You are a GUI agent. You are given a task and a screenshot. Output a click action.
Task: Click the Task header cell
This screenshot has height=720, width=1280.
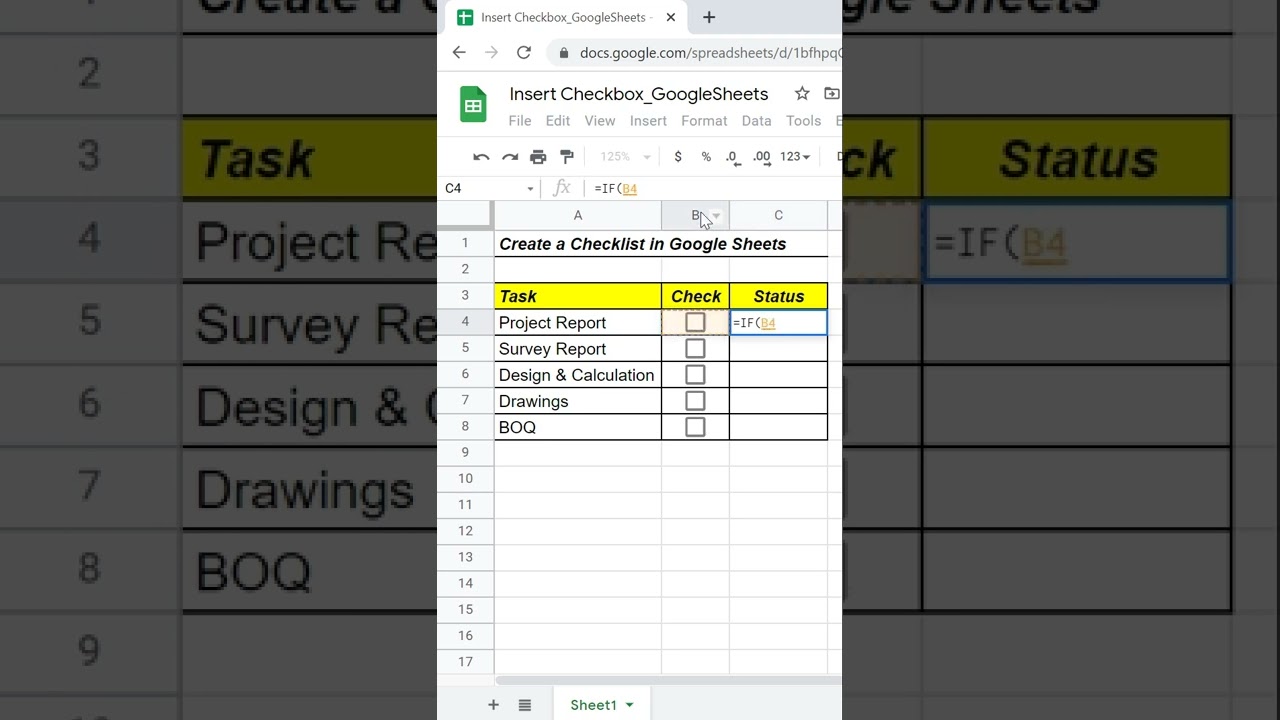578,296
